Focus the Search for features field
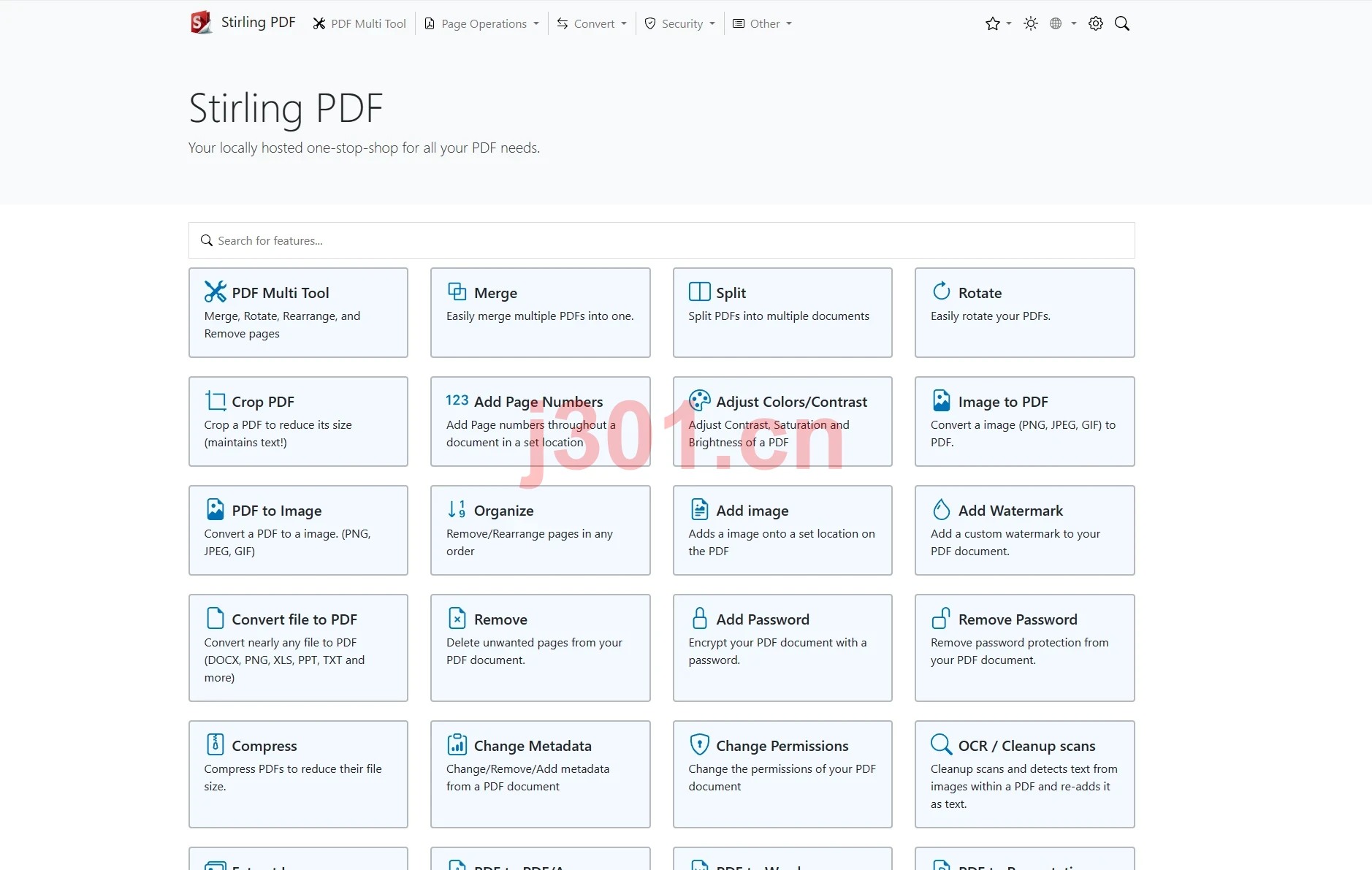Viewport: 1372px width, 870px height. (662, 240)
